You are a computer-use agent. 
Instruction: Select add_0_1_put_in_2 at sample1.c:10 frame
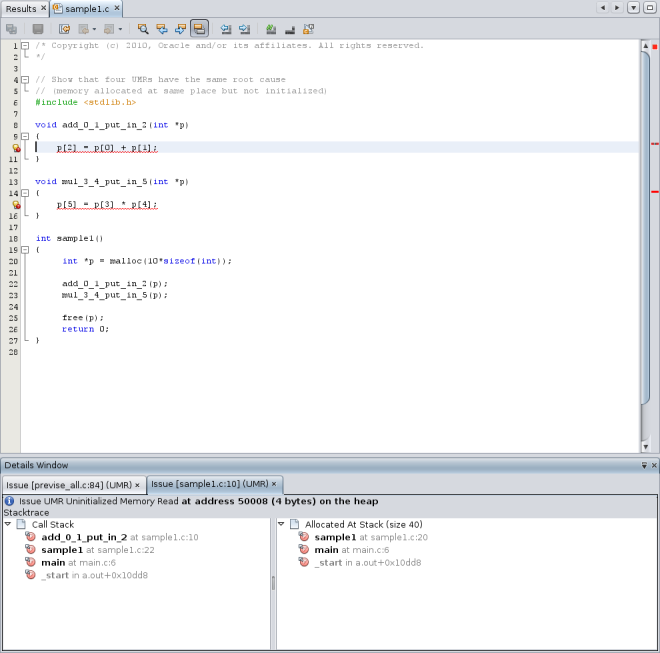pyautogui.click(x=120, y=537)
